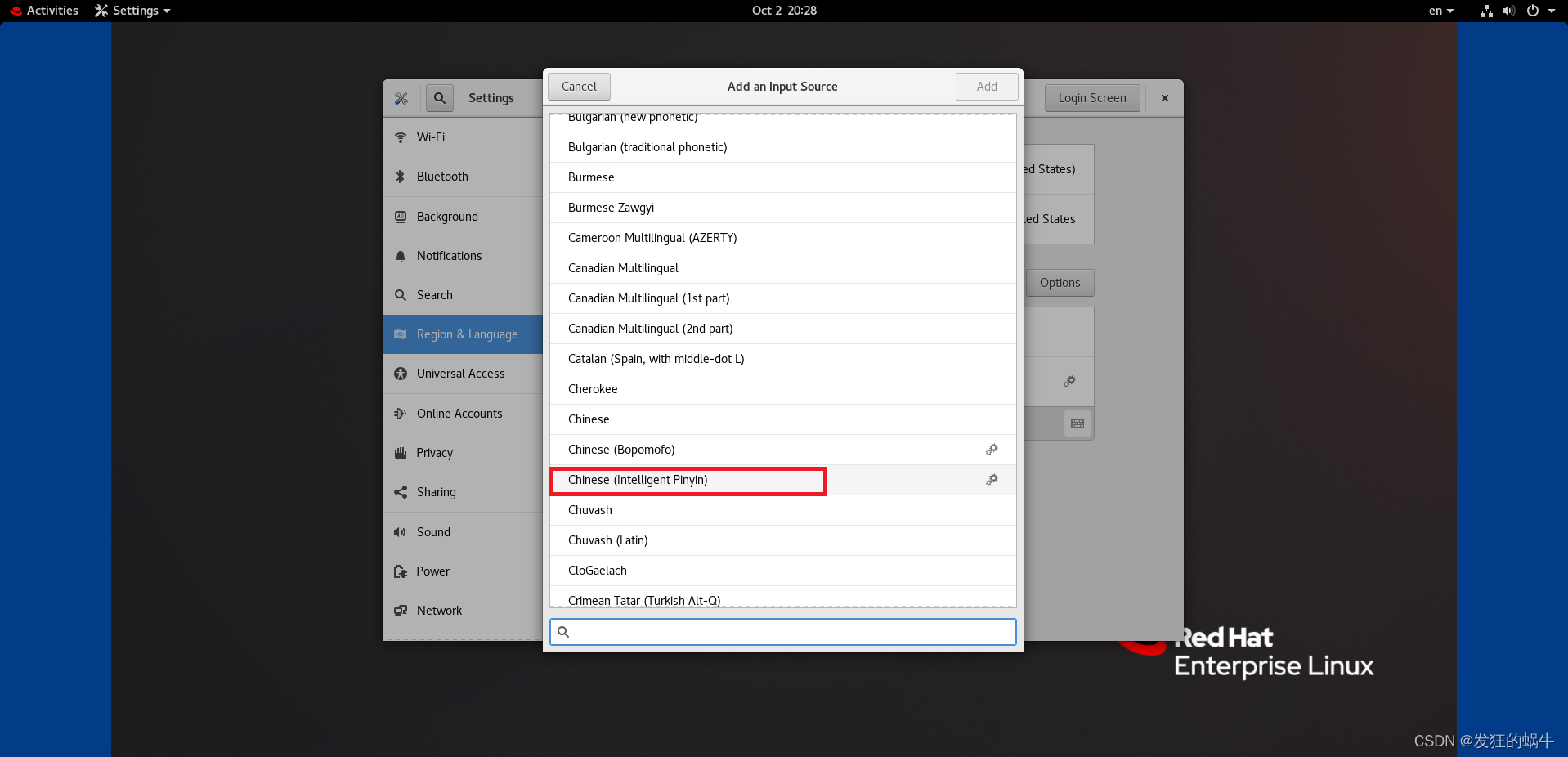Open the 'en' input language dropdown
1568x757 pixels.
1440,11
